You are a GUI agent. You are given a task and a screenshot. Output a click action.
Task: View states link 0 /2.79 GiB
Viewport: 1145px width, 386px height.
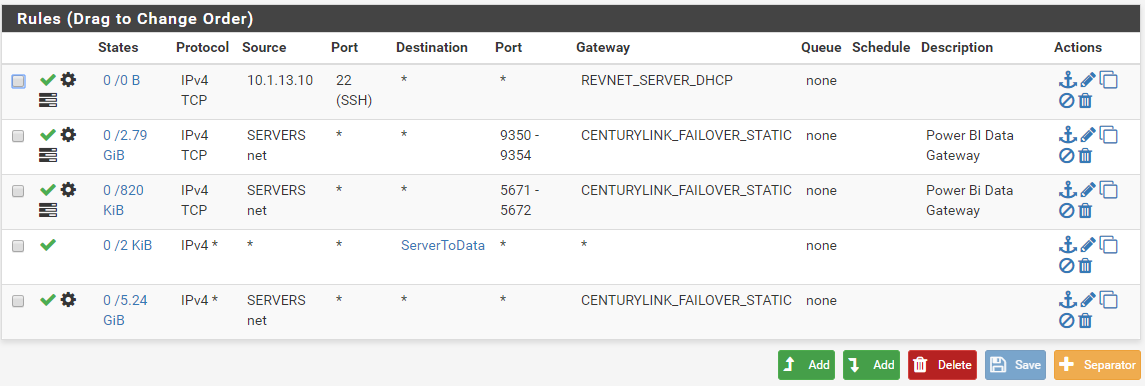[125, 144]
